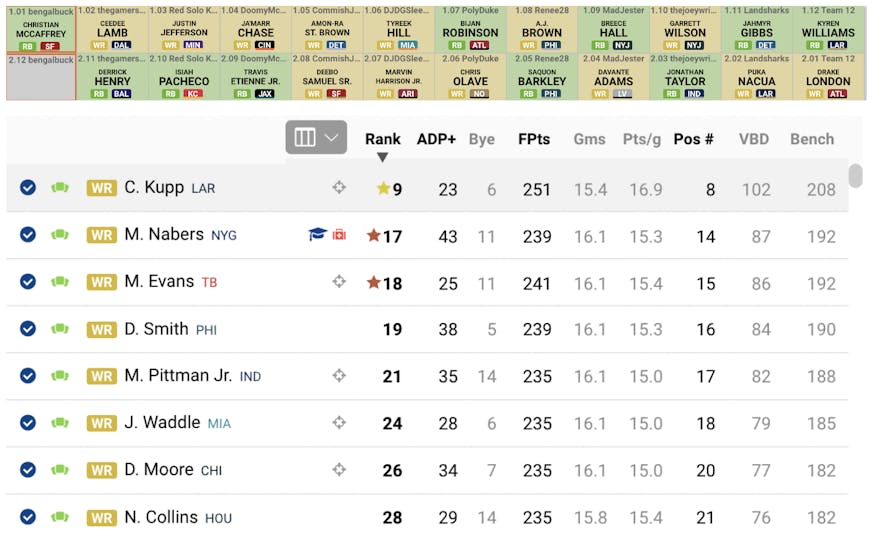Click the rookie graduation cap icon for M. Nabers
885x541 pixels.
tap(317, 234)
